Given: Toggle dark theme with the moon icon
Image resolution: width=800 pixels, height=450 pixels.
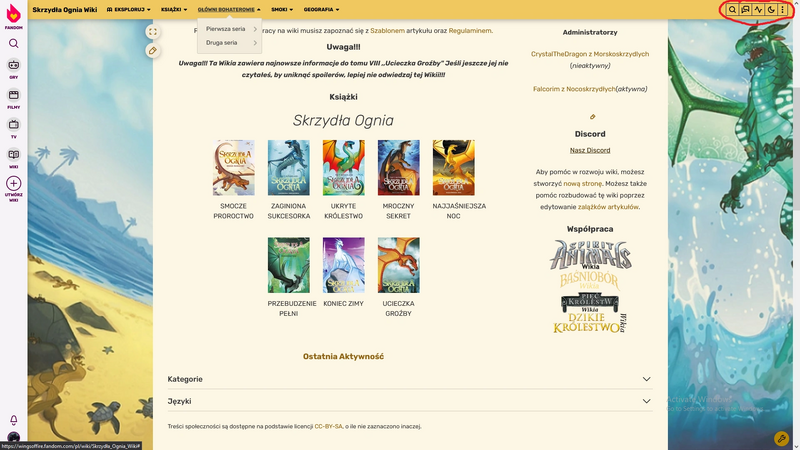Looking at the screenshot, I should click(771, 9).
